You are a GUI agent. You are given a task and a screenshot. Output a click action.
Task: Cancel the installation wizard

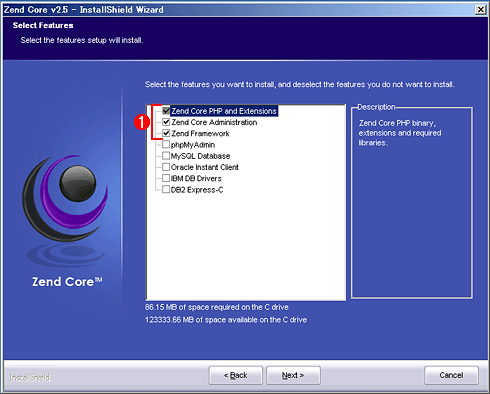(x=451, y=375)
